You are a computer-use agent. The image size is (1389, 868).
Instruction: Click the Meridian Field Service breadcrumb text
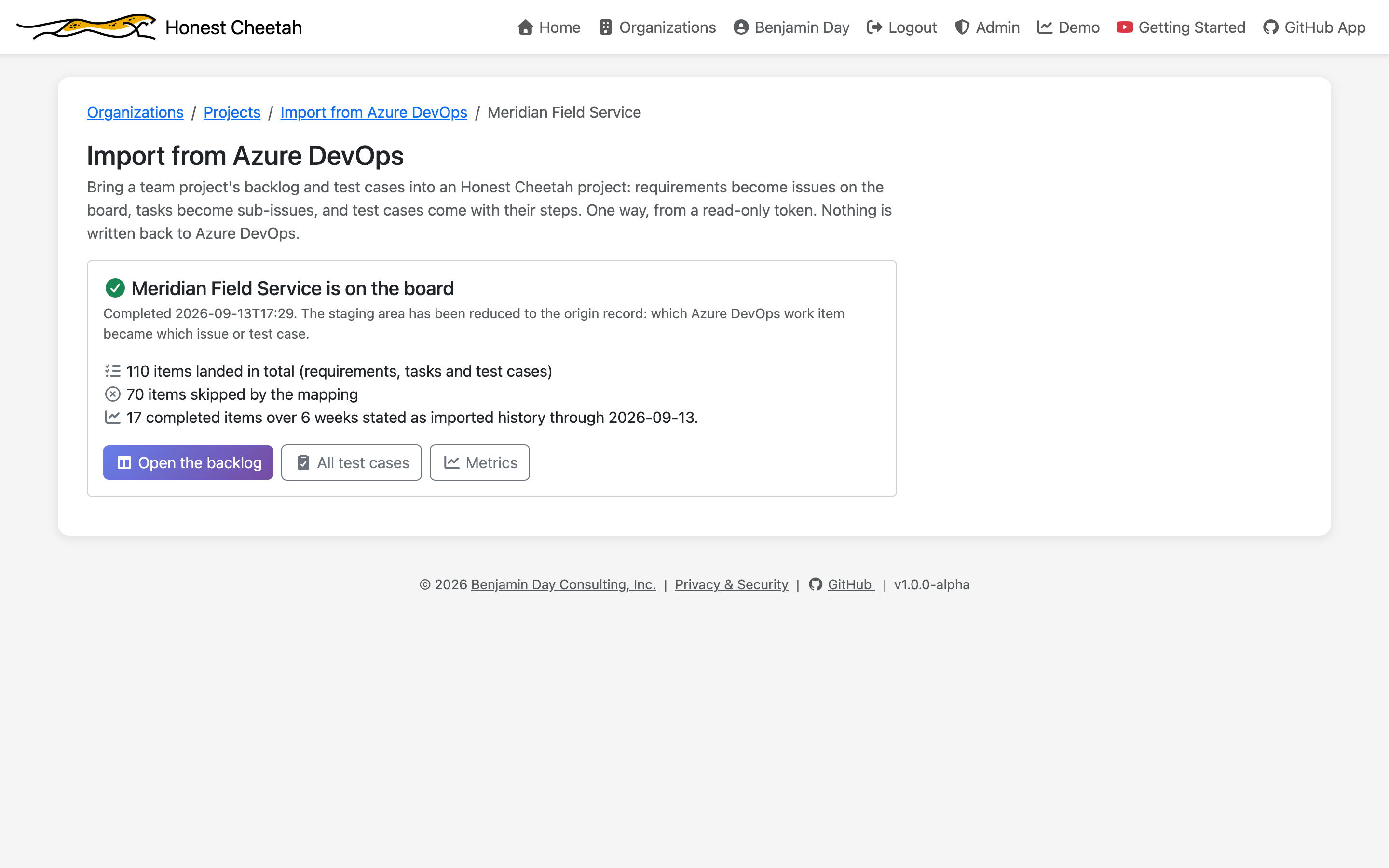click(564, 112)
